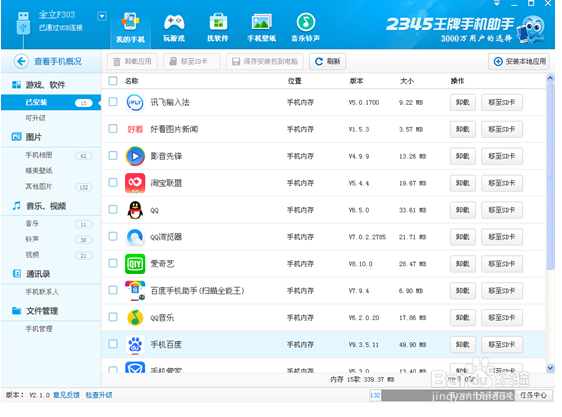
Task: Open 手机联系人 in the sidebar
Action: coord(42,292)
